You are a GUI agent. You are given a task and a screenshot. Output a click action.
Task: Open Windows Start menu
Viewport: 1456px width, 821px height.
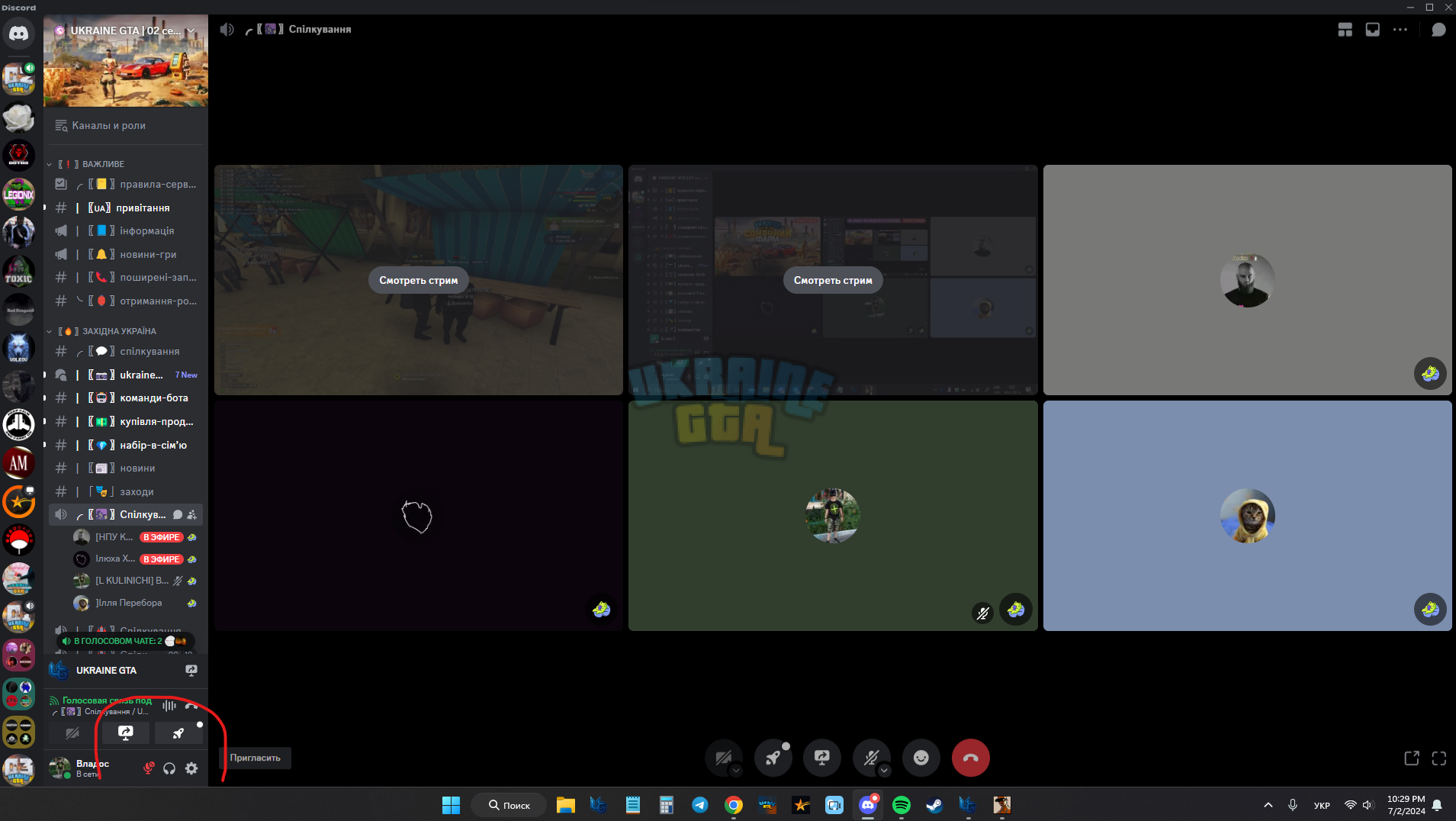click(451, 805)
